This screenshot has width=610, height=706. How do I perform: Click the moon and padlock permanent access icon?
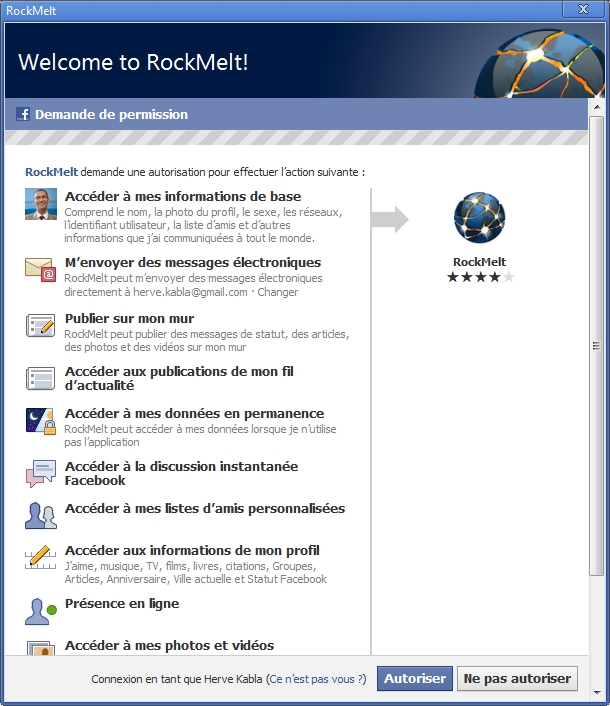(41, 421)
